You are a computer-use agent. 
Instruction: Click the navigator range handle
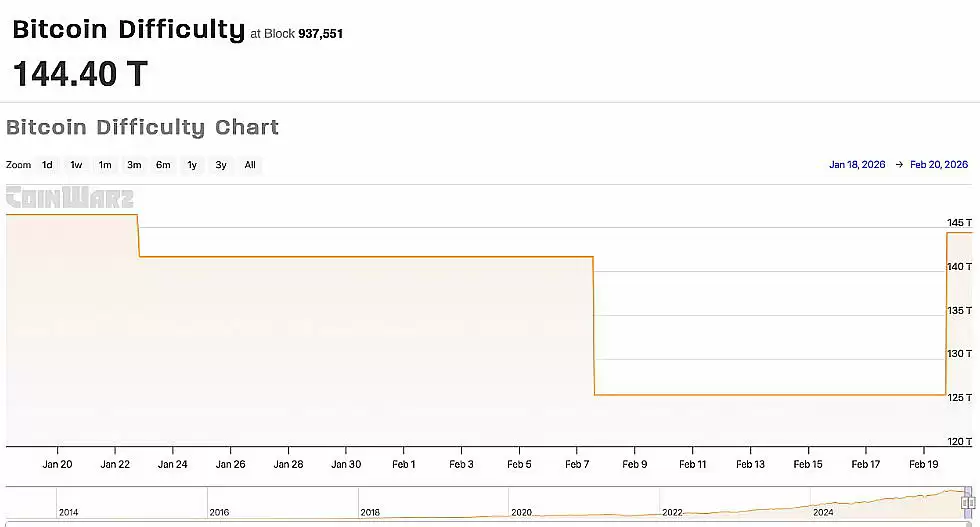968,502
